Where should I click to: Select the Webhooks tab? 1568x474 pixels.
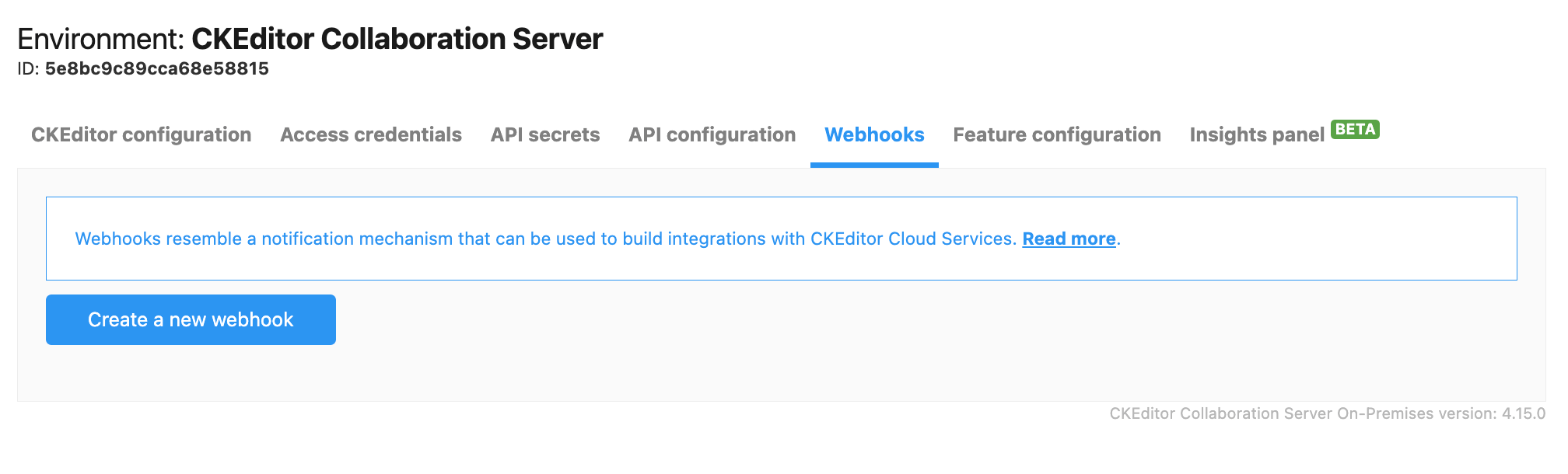pos(874,134)
